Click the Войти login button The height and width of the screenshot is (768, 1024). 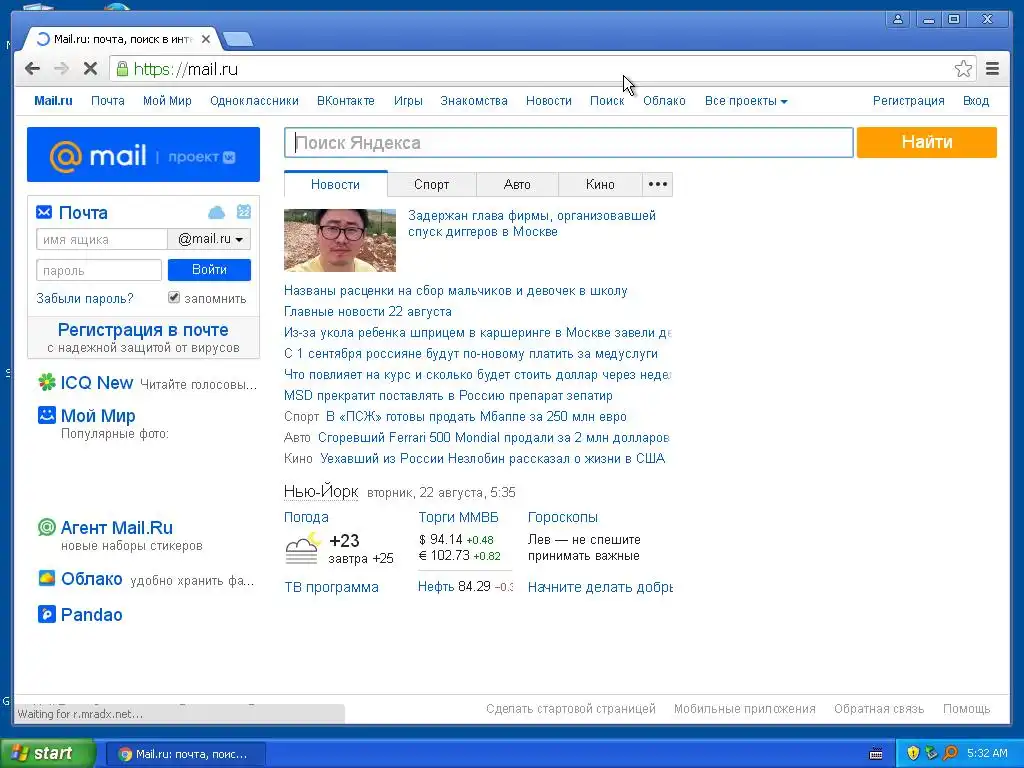tap(209, 270)
